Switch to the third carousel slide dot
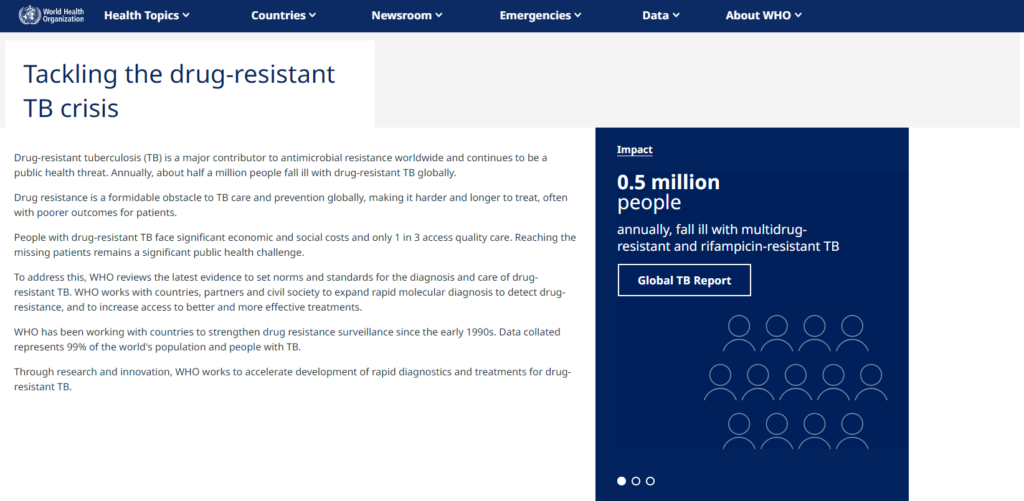The image size is (1024, 501). pos(650,481)
